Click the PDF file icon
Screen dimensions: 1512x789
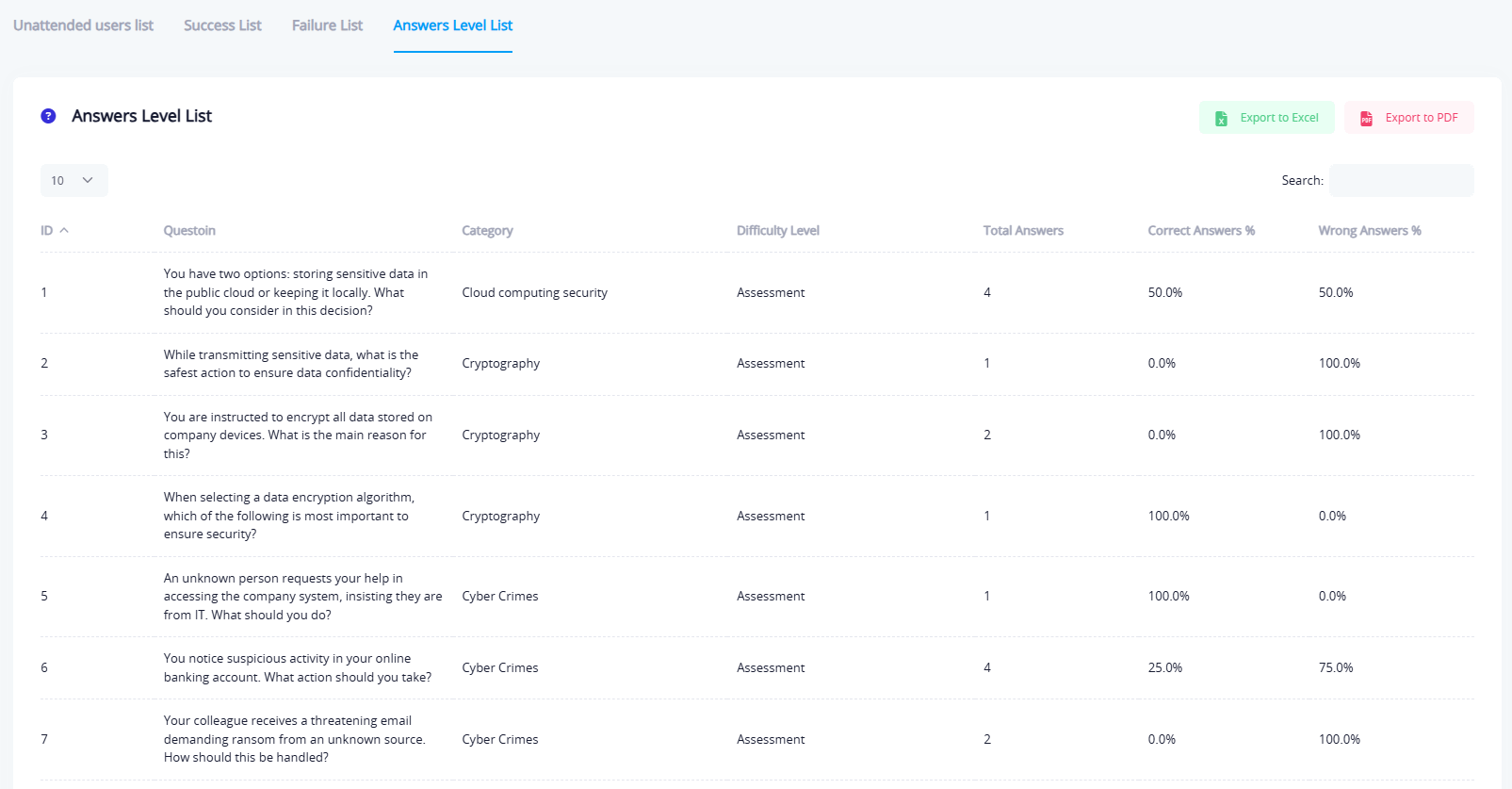click(x=1366, y=118)
